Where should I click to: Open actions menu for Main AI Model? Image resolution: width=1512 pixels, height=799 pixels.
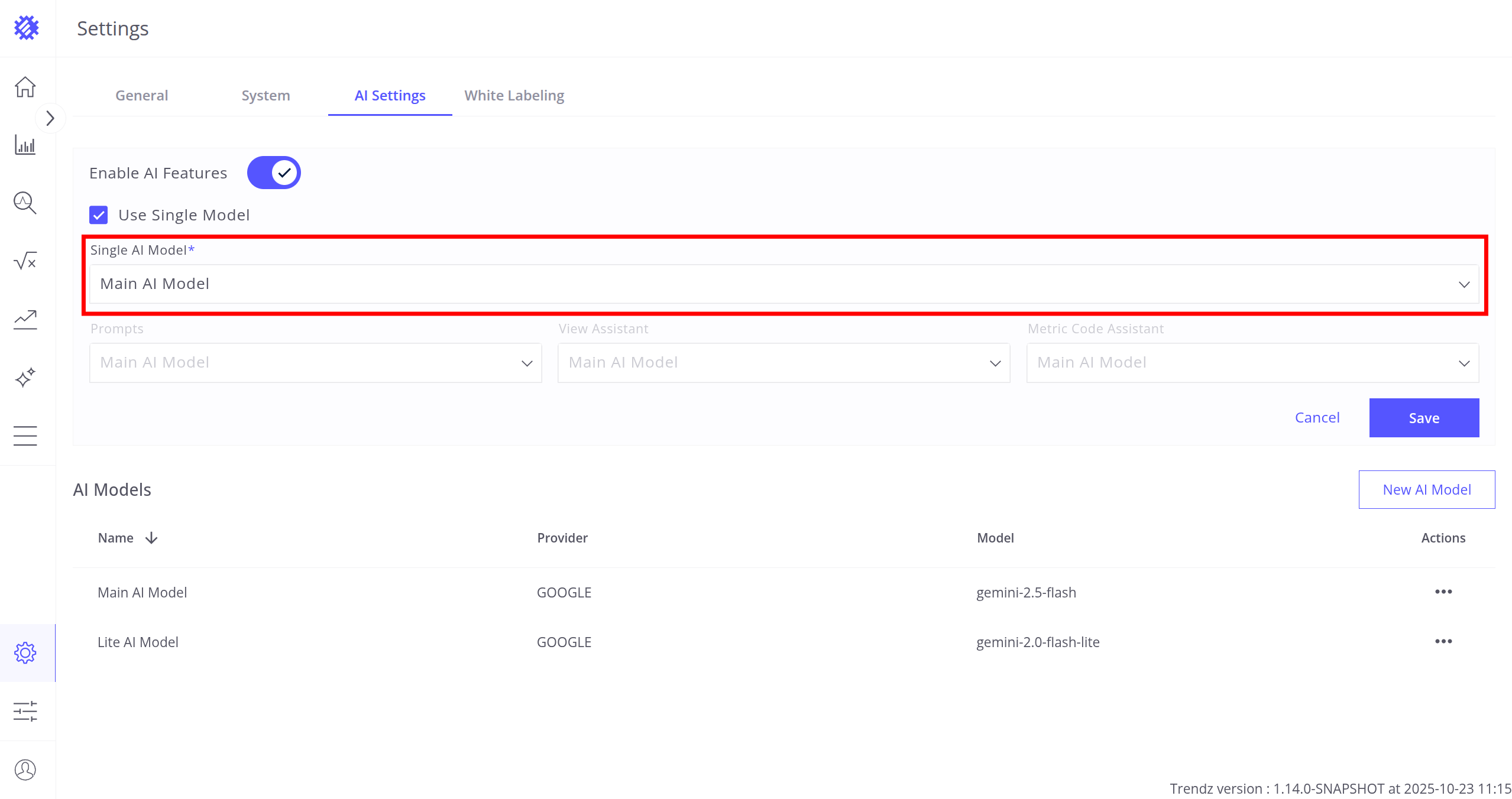(1443, 592)
